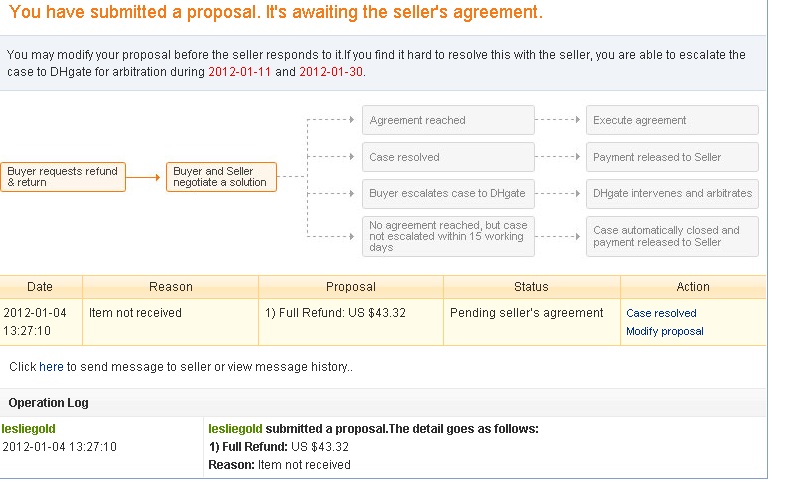Image resolution: width=789 pixels, height=482 pixels.
Task: Click the Proposal column header
Action: click(x=351, y=287)
